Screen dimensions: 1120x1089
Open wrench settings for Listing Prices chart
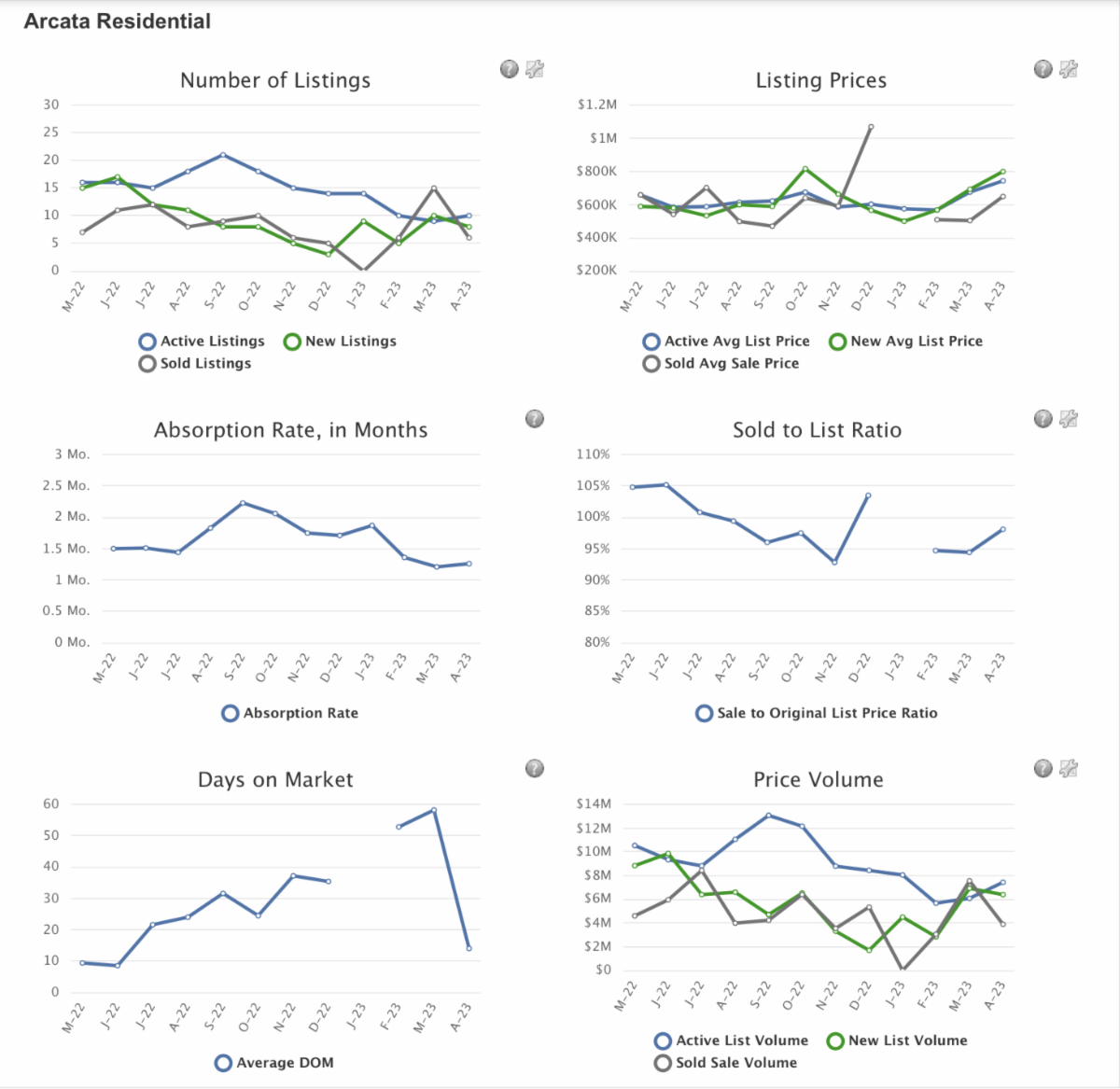[1069, 69]
